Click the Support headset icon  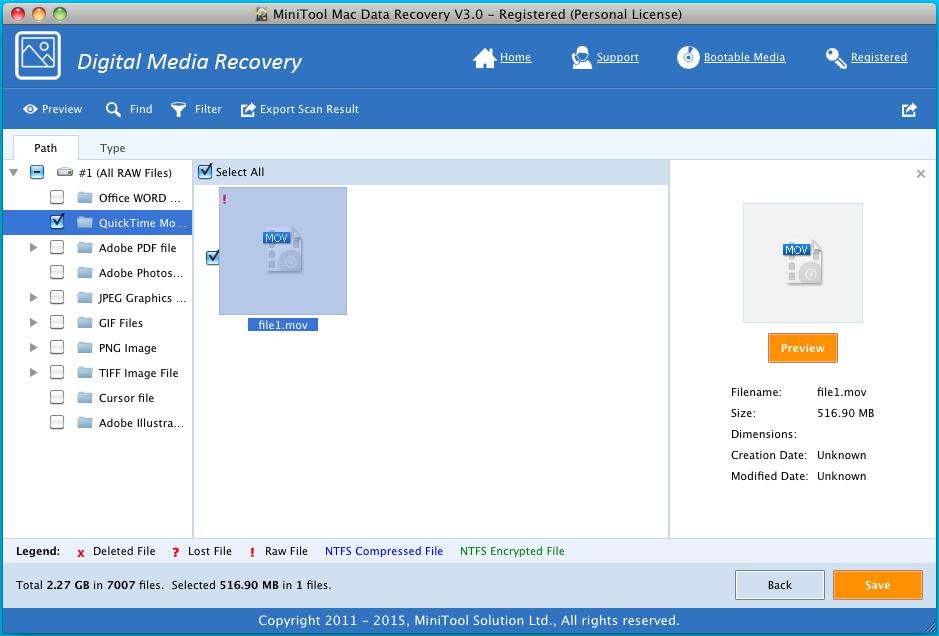(581, 57)
